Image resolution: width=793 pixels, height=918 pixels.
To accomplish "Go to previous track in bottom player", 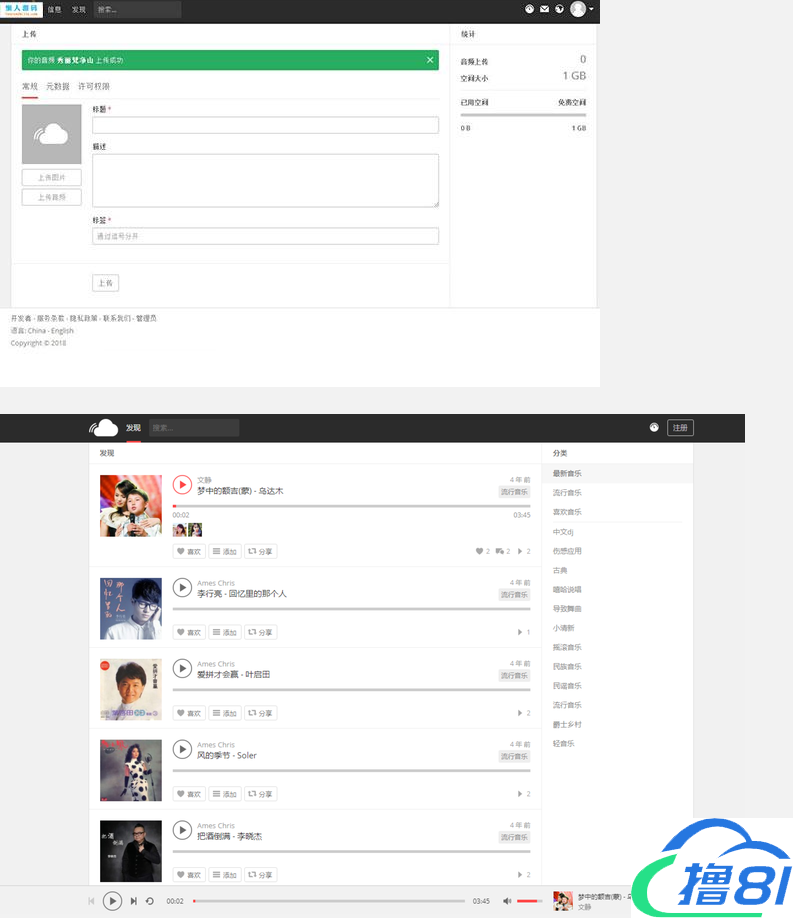I will coord(91,901).
